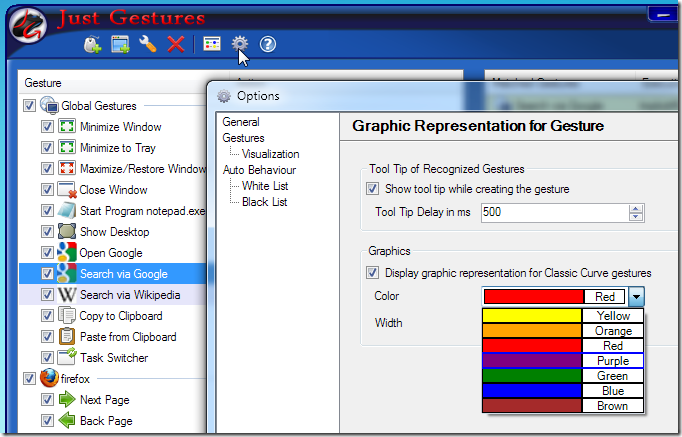Screen dimensions: 682x437
Task: Click the add application window toolbar icon
Action: coord(121,44)
